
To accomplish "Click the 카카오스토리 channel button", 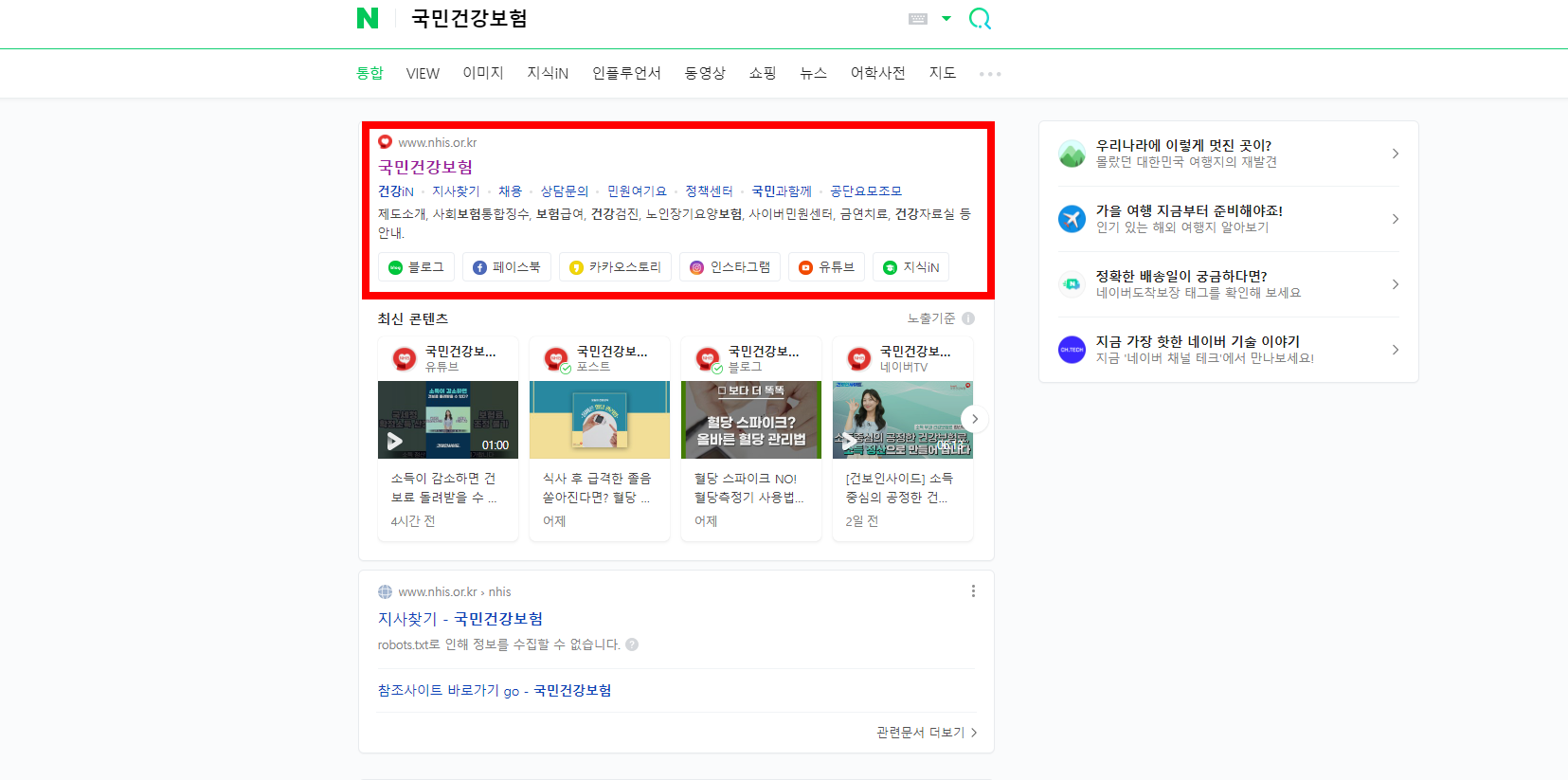I will (615, 267).
